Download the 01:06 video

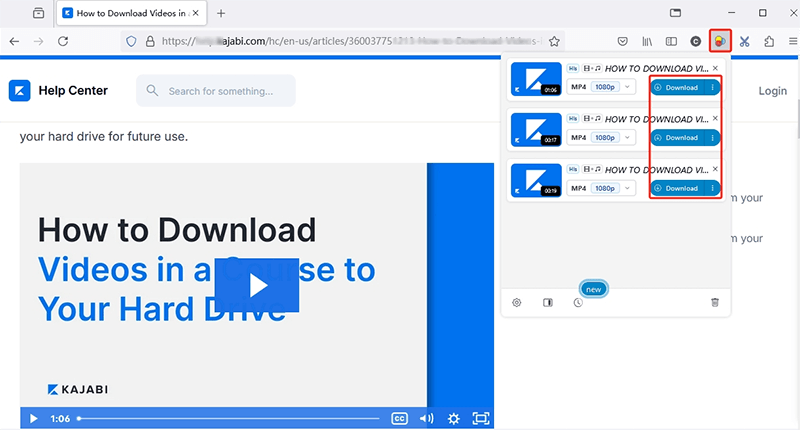678,88
